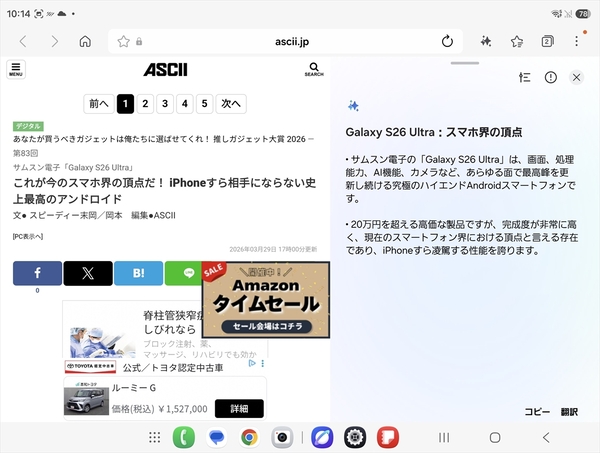The width and height of the screenshot is (600, 453).
Task: Open the summary info notice icon
Action: point(551,78)
